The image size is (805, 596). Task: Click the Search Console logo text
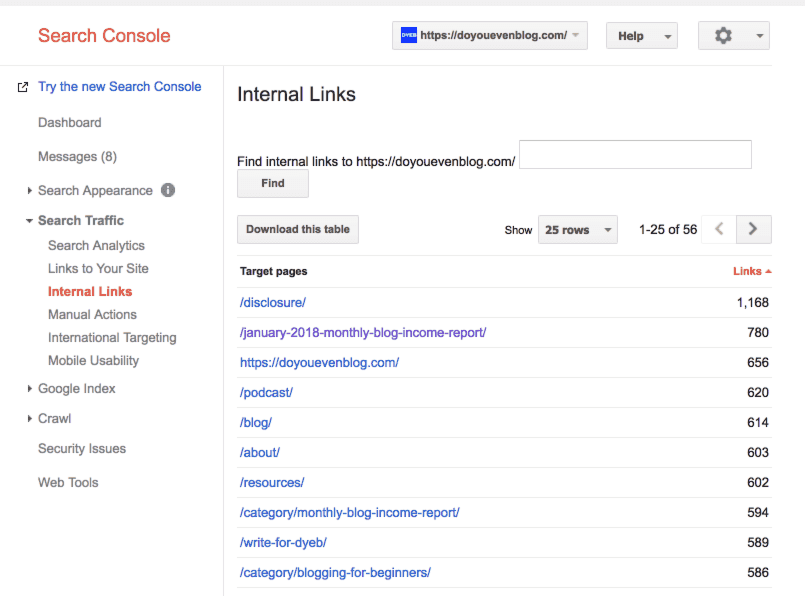point(104,35)
